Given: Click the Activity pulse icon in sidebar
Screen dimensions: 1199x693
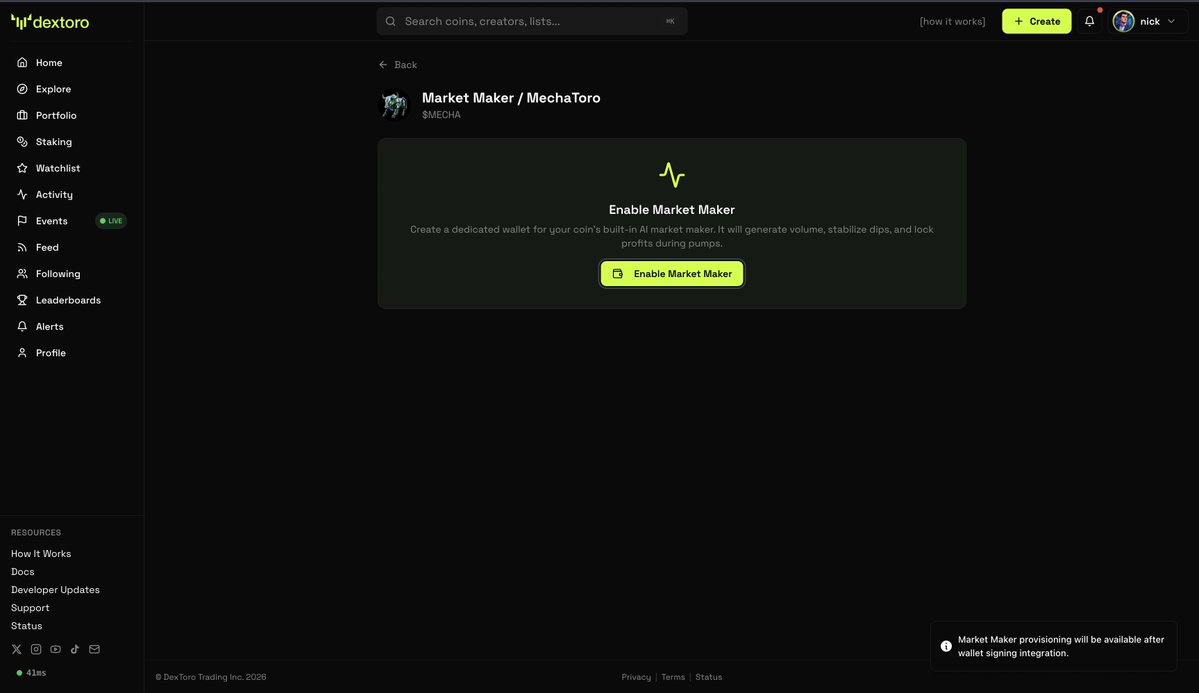Looking at the screenshot, I should [x=22, y=194].
